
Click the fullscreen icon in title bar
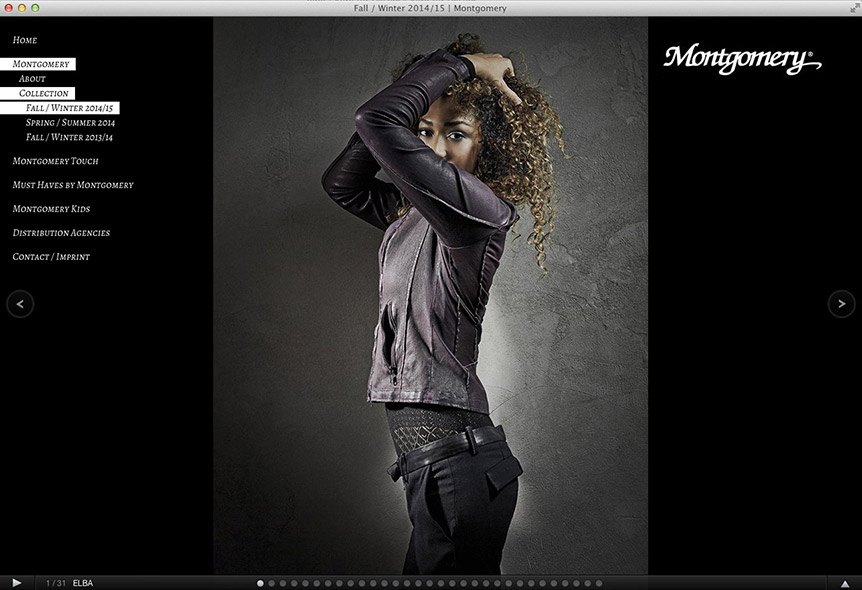[x=854, y=8]
